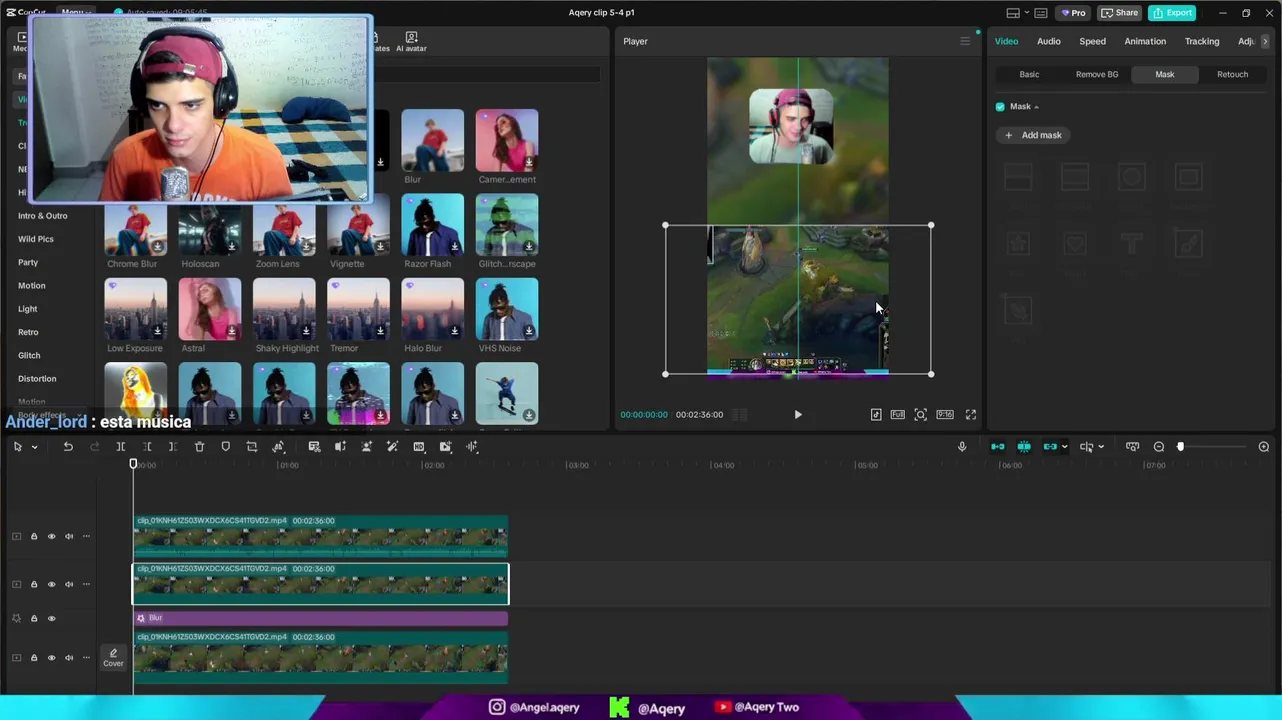Click the HD enhance quality icon
Viewport: 1282px width, 720px height.
point(419,447)
